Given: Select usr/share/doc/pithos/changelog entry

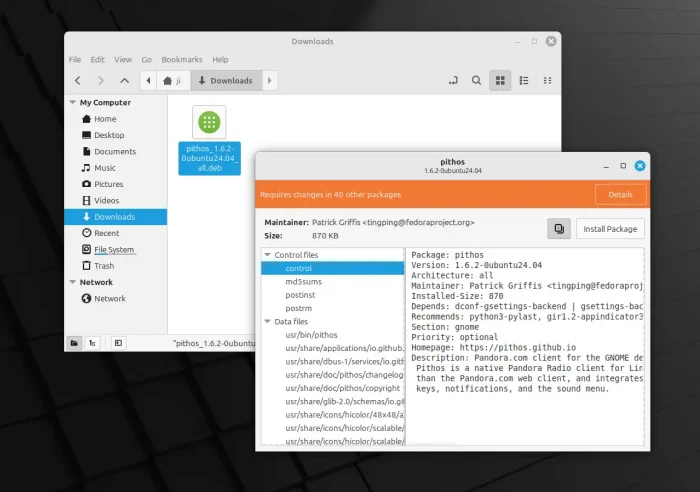Looking at the screenshot, I should [333, 375].
